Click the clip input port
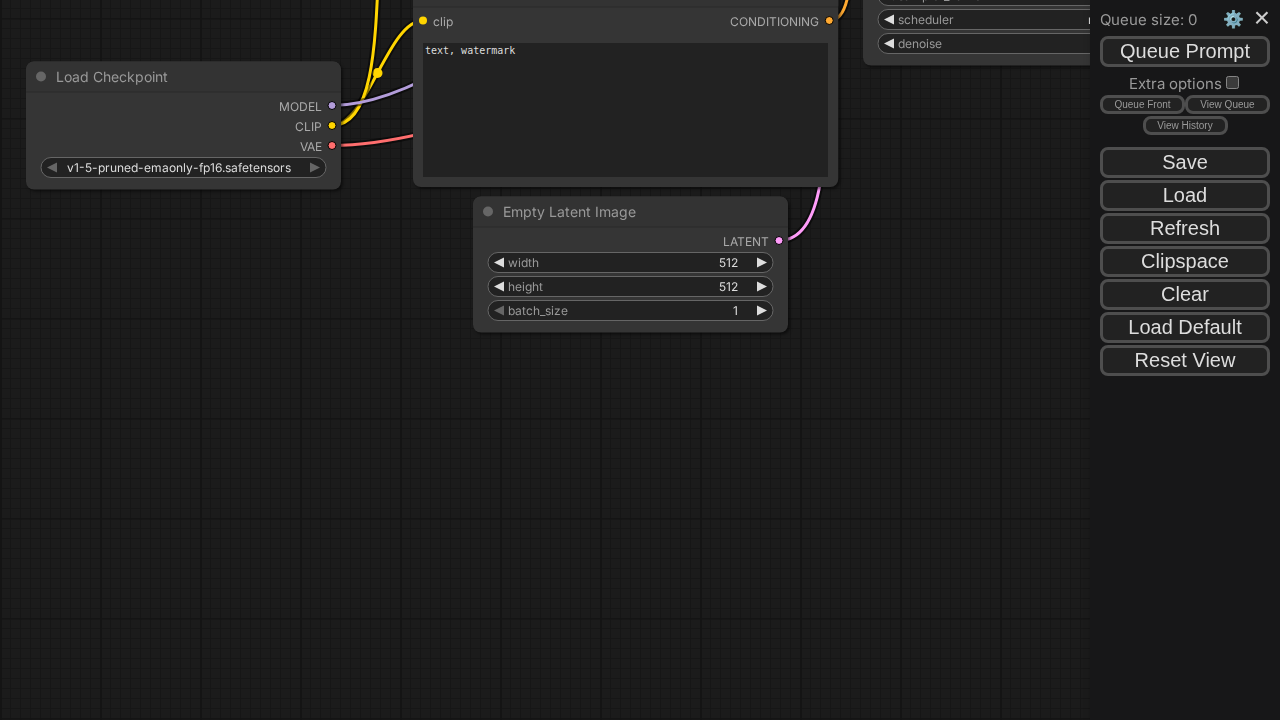 point(423,21)
